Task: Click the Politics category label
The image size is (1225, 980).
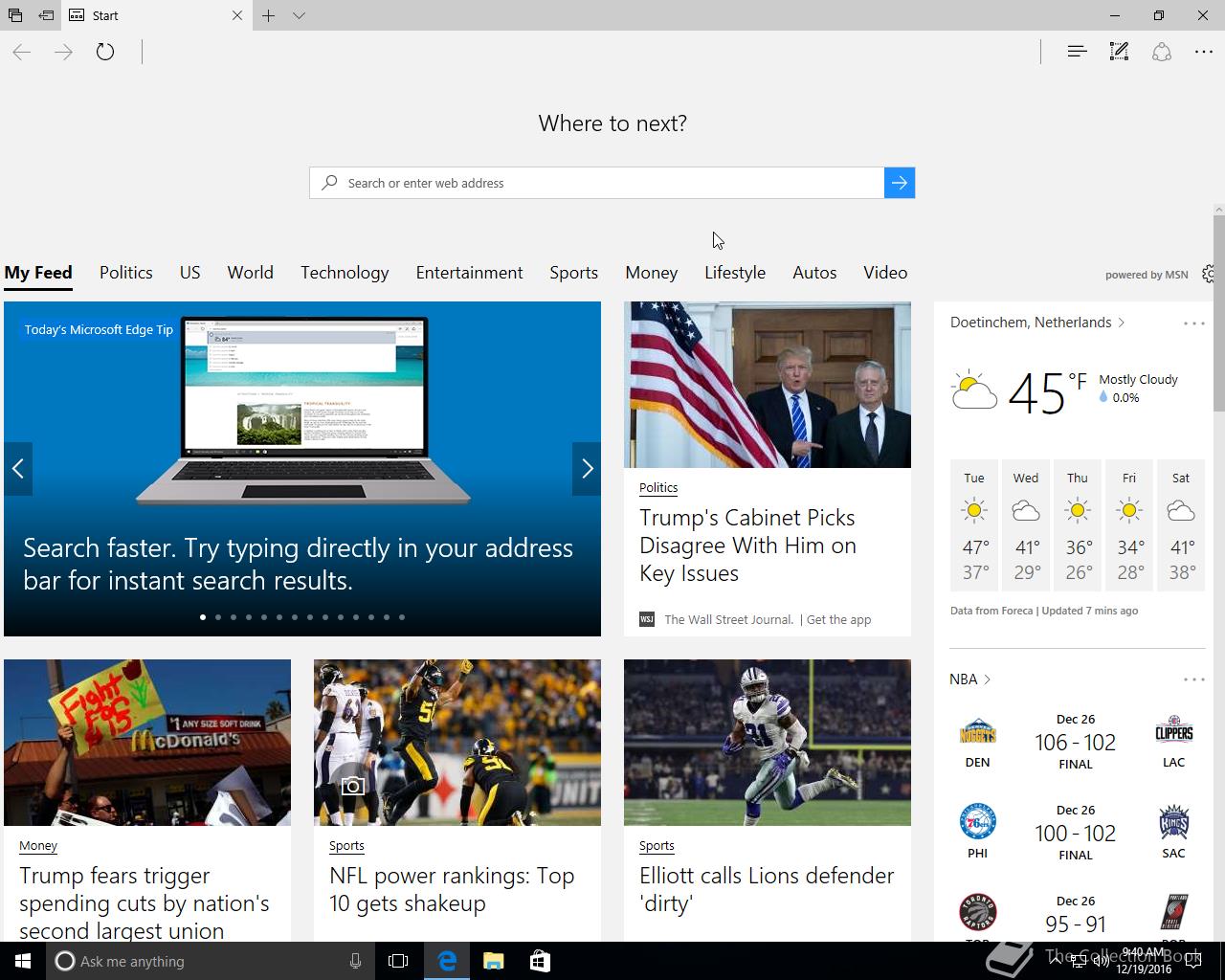Action: point(658,487)
